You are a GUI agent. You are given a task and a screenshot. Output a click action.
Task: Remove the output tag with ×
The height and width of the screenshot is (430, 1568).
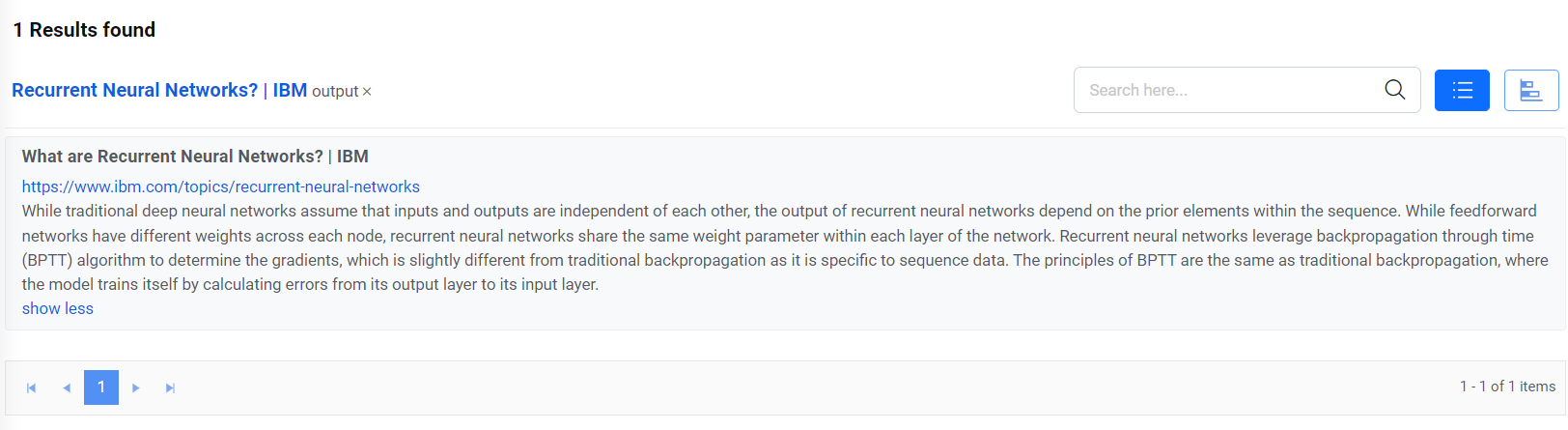point(367,92)
